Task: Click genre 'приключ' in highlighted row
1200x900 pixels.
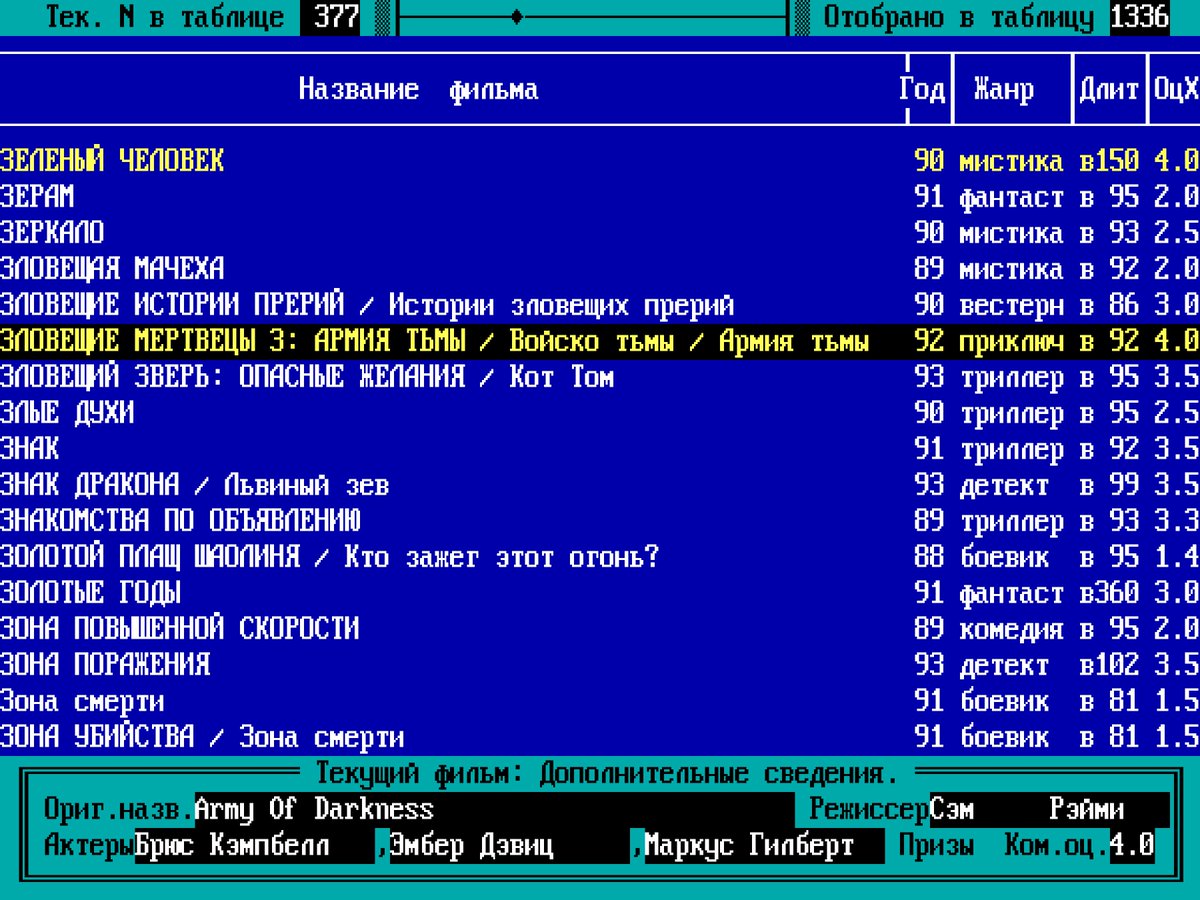Action: click(x=1012, y=341)
